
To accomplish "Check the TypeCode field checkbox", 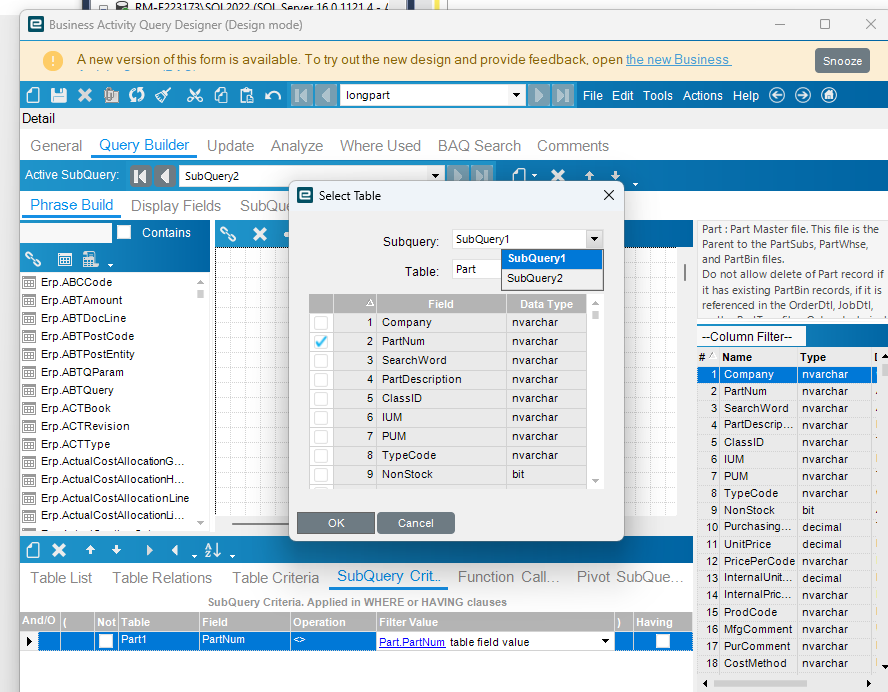I will pyautogui.click(x=321, y=455).
